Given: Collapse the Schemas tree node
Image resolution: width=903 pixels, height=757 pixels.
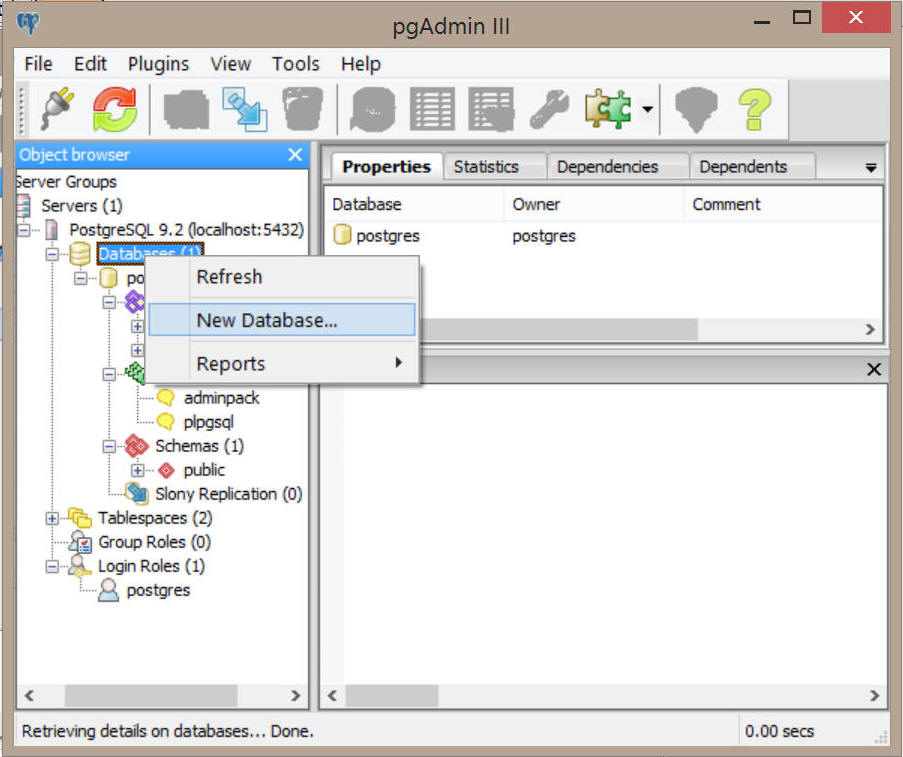Looking at the screenshot, I should click(x=109, y=446).
